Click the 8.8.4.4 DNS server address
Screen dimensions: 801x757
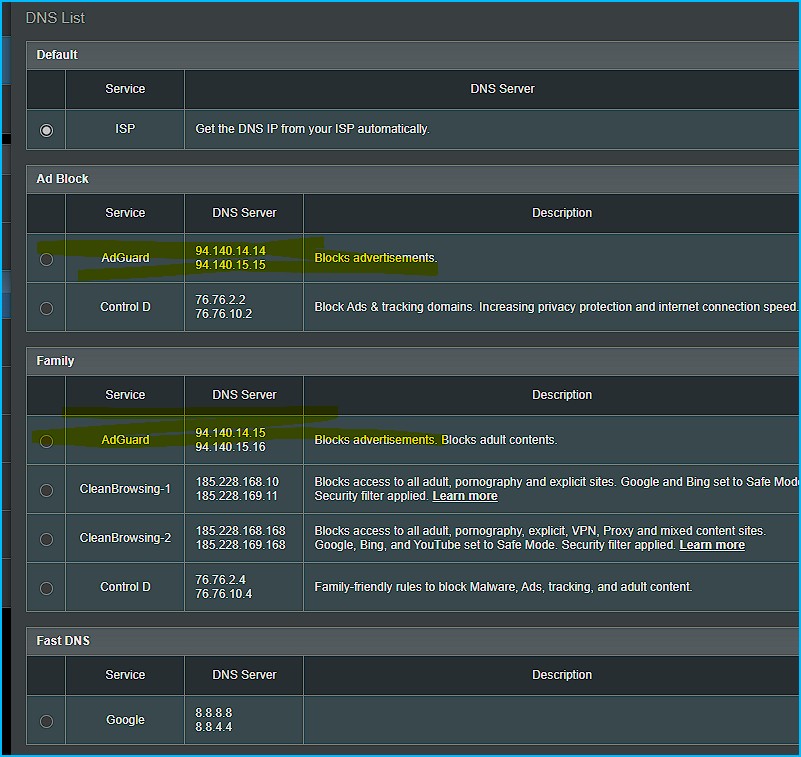click(x=214, y=727)
